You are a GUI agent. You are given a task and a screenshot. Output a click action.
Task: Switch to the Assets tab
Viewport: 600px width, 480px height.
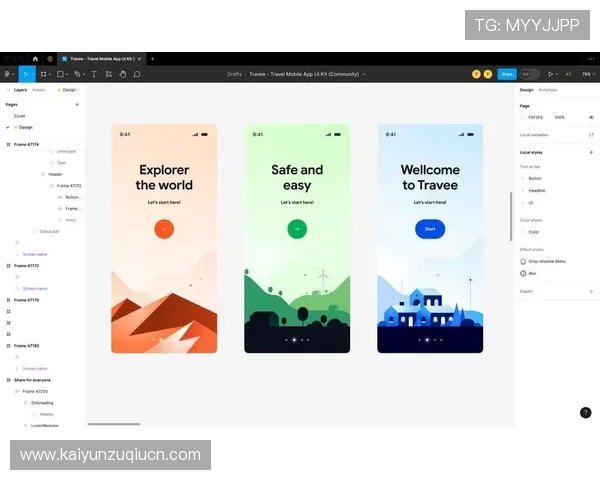[38, 90]
